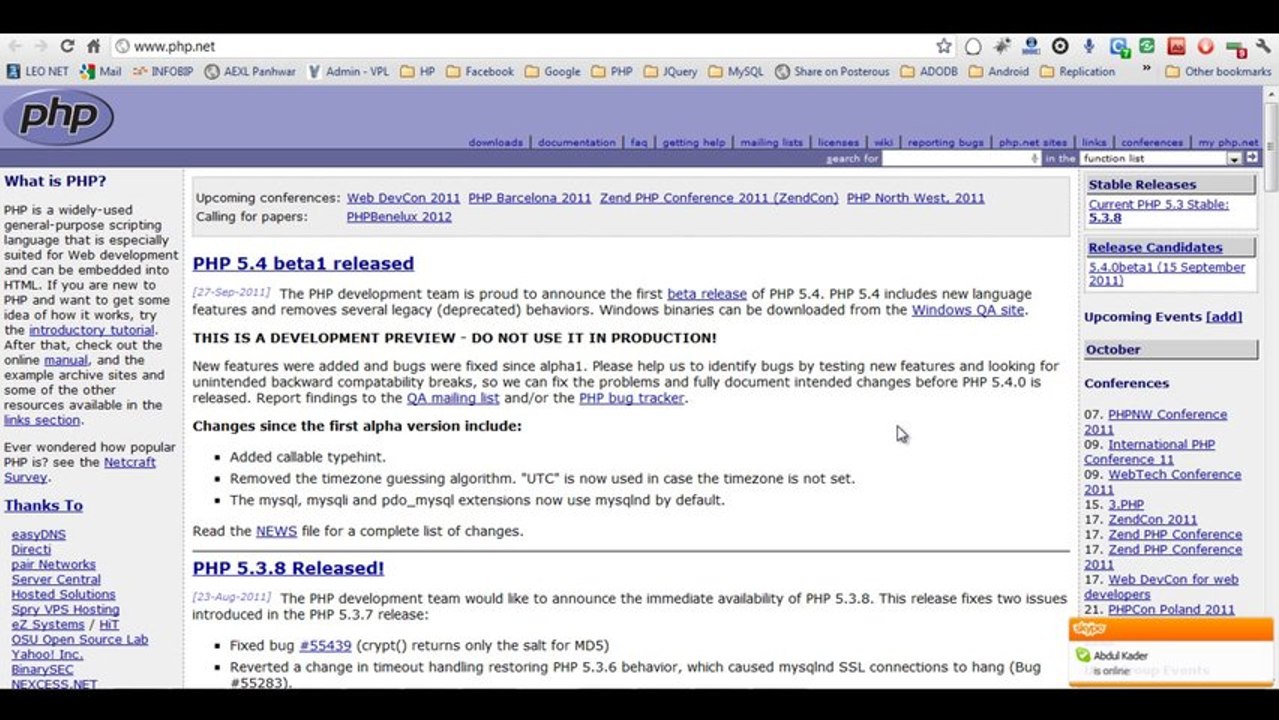This screenshot has width=1279, height=720.
Task: Open the Replication bookmarks folder
Action: pyautogui.click(x=1077, y=72)
